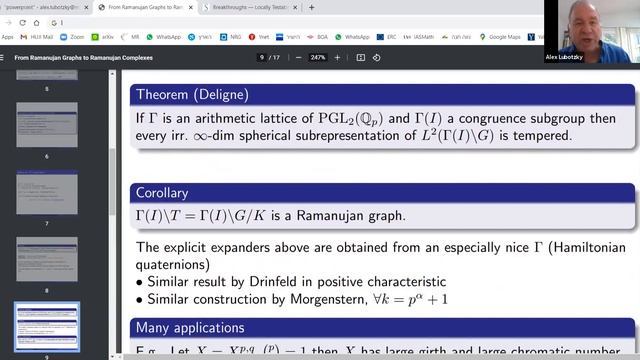
Task: Open the MR bookmark
Action: point(130,37)
